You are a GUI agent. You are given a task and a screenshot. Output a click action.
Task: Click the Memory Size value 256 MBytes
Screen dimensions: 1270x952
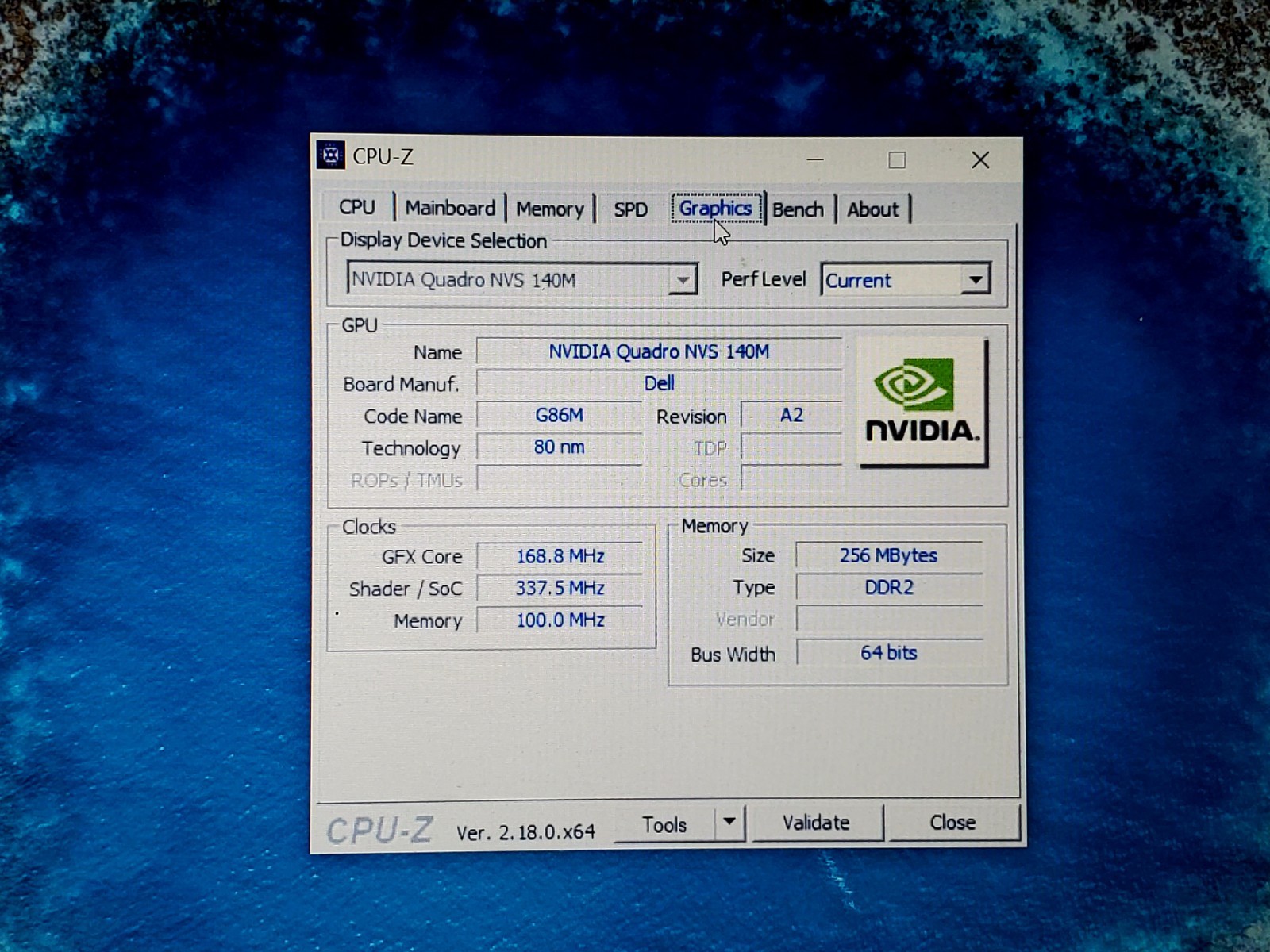coord(889,555)
